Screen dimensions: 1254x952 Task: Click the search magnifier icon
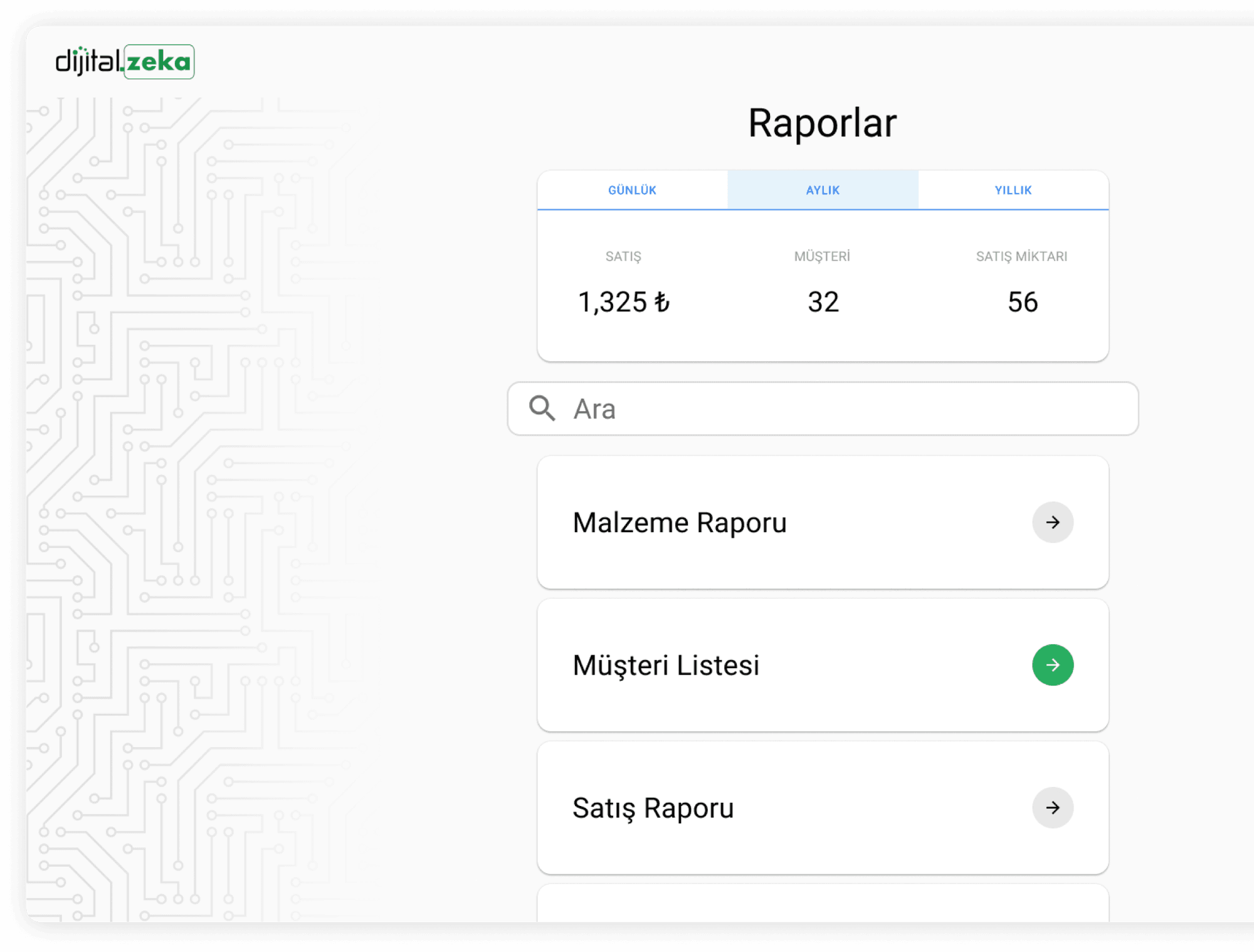point(542,409)
